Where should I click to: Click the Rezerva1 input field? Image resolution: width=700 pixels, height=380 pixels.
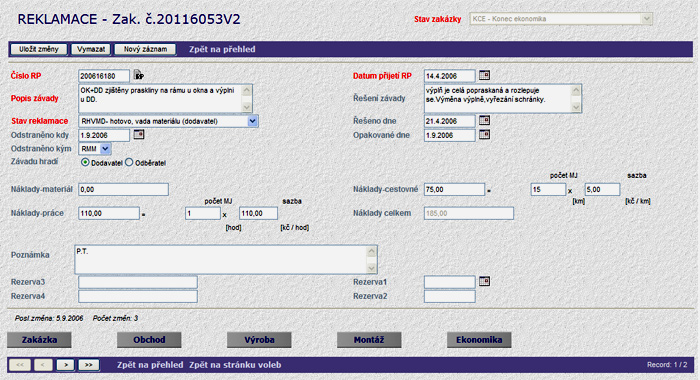click(x=450, y=282)
